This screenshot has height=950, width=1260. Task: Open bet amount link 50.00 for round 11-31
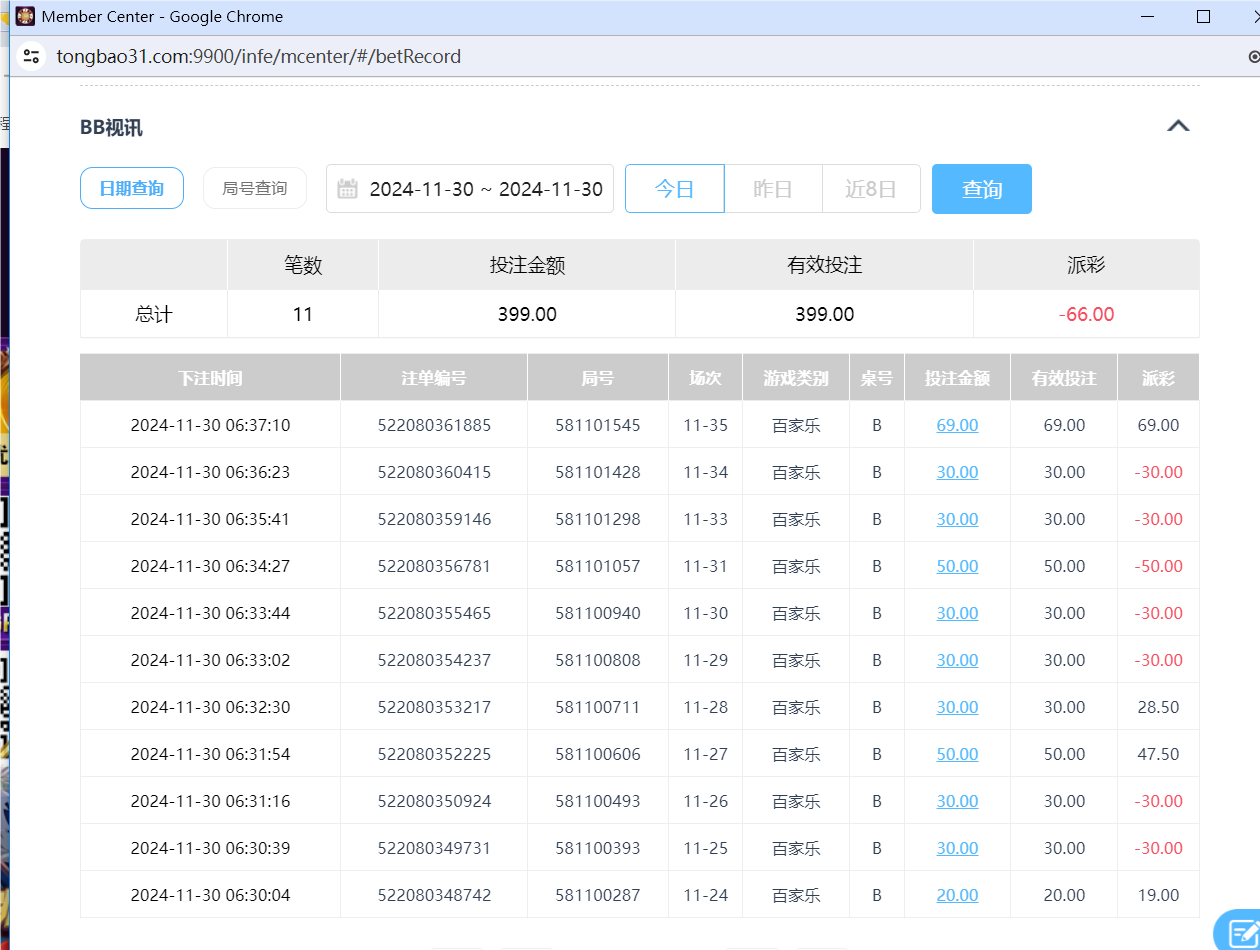(x=957, y=566)
